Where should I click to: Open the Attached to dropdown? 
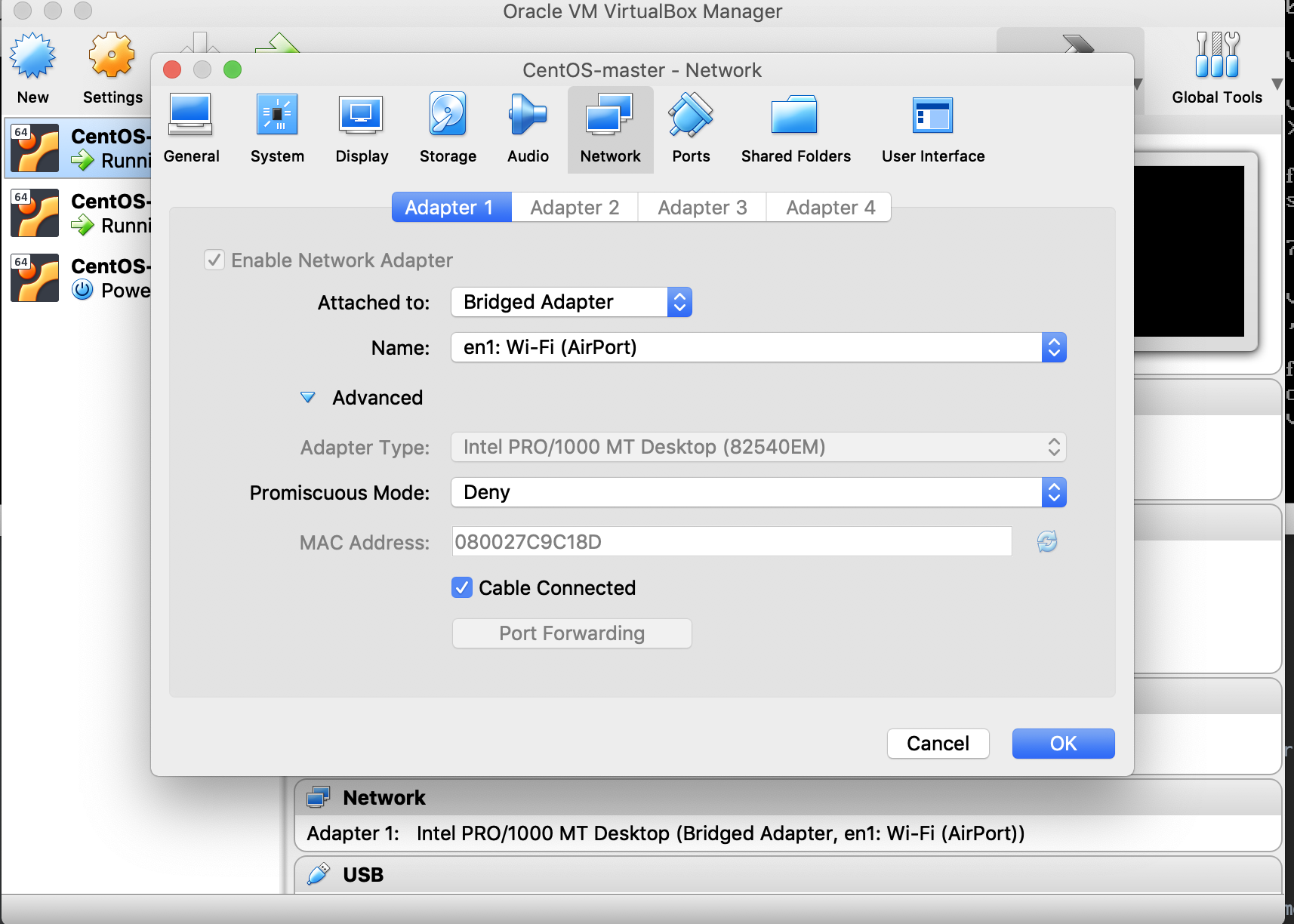[x=572, y=302]
